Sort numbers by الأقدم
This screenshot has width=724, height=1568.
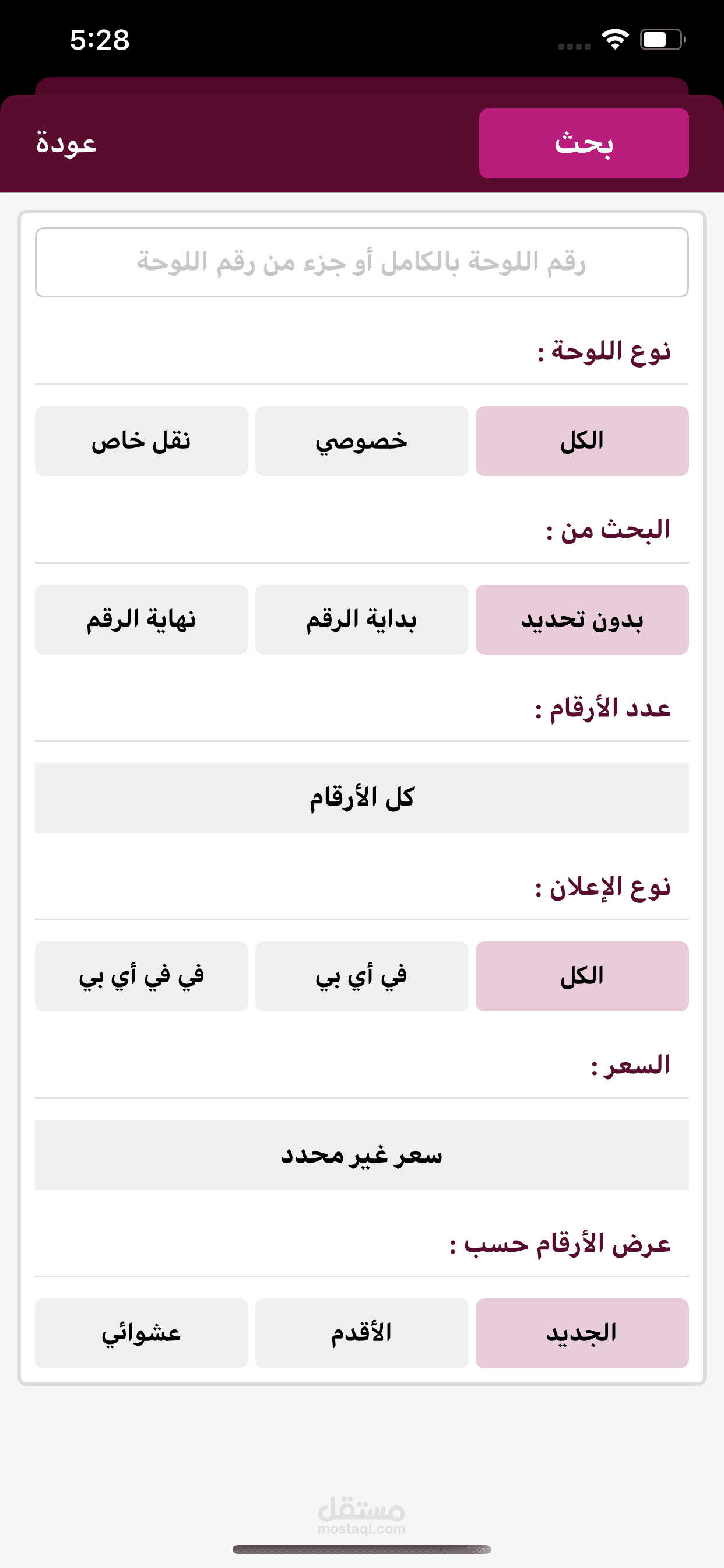point(361,1333)
